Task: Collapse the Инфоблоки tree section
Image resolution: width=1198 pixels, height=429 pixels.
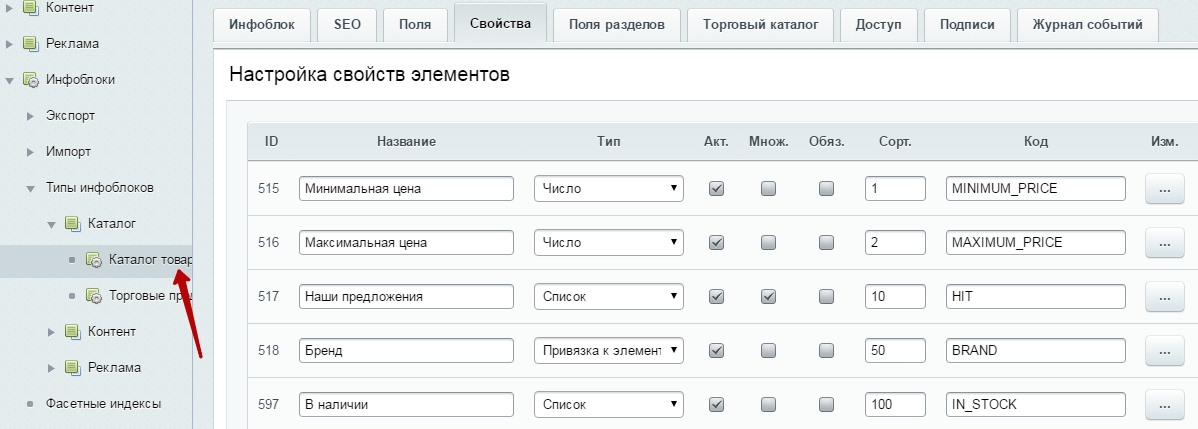Action: point(10,80)
